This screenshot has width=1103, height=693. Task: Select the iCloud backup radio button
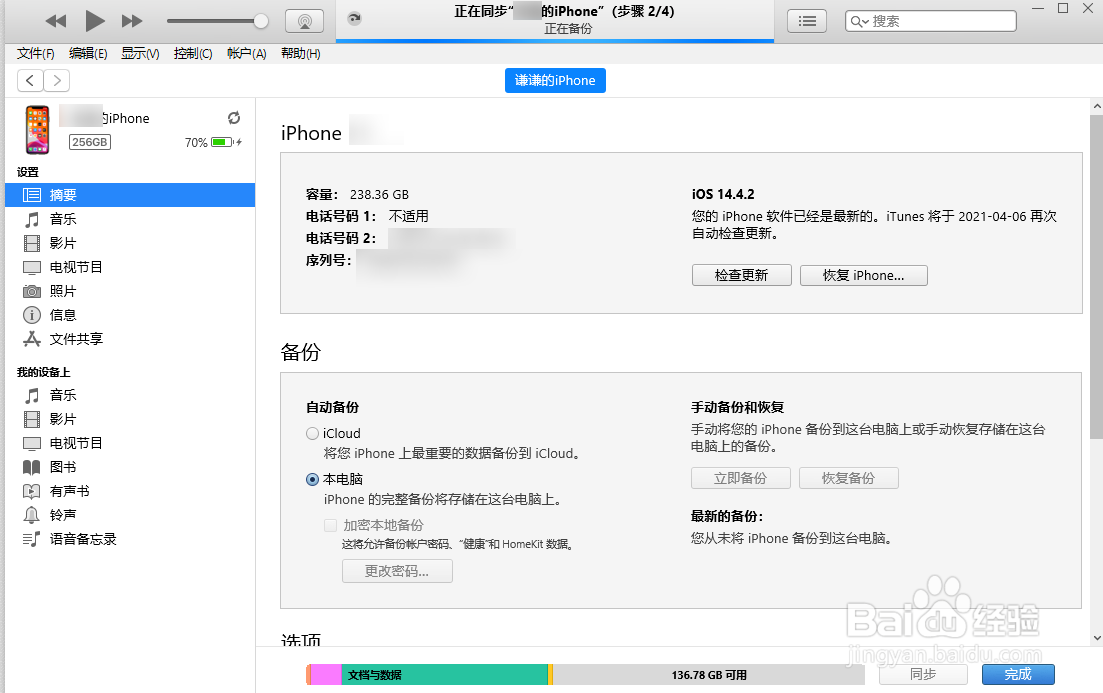tap(312, 433)
